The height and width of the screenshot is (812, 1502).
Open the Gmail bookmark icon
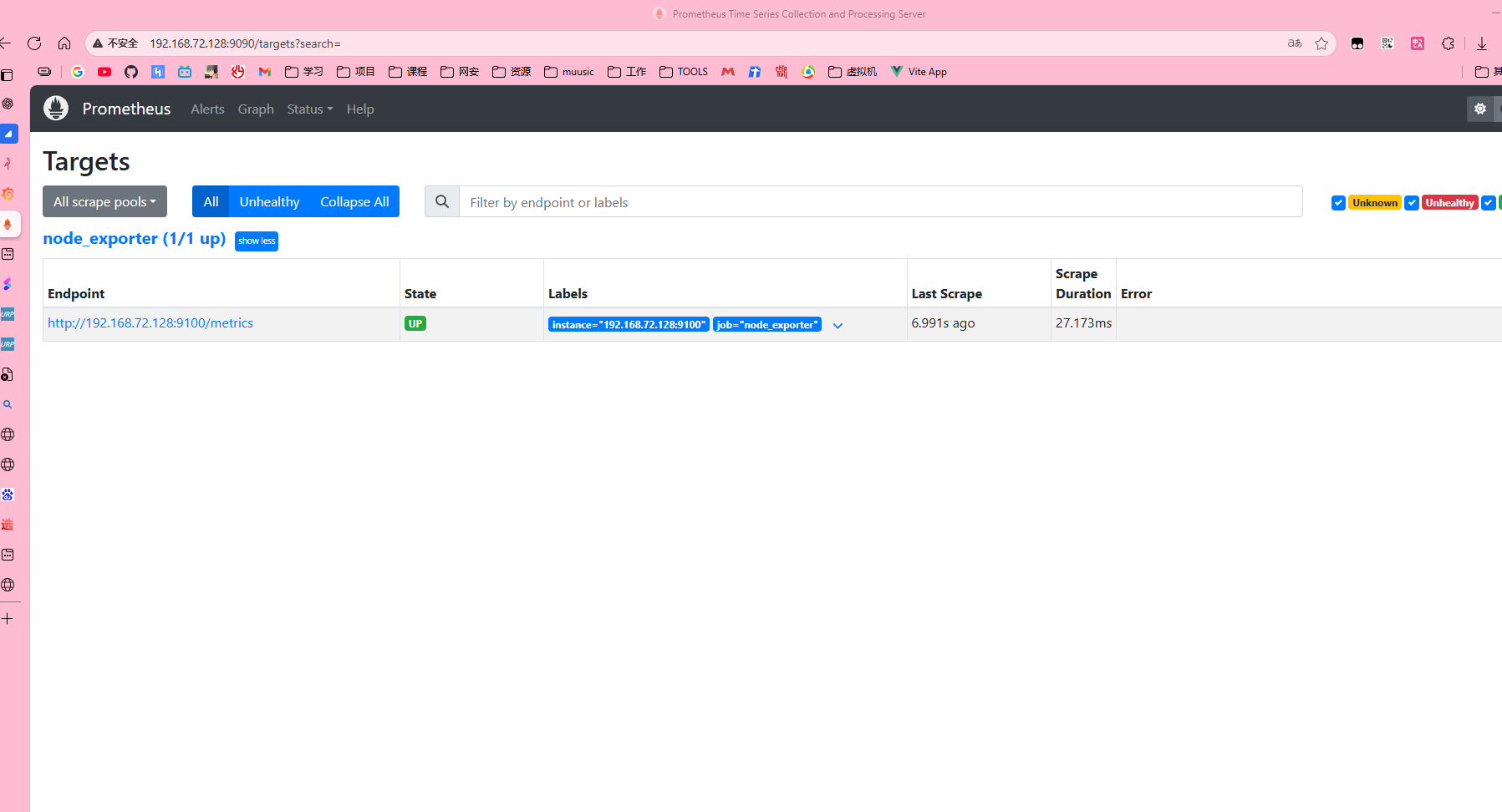(265, 72)
